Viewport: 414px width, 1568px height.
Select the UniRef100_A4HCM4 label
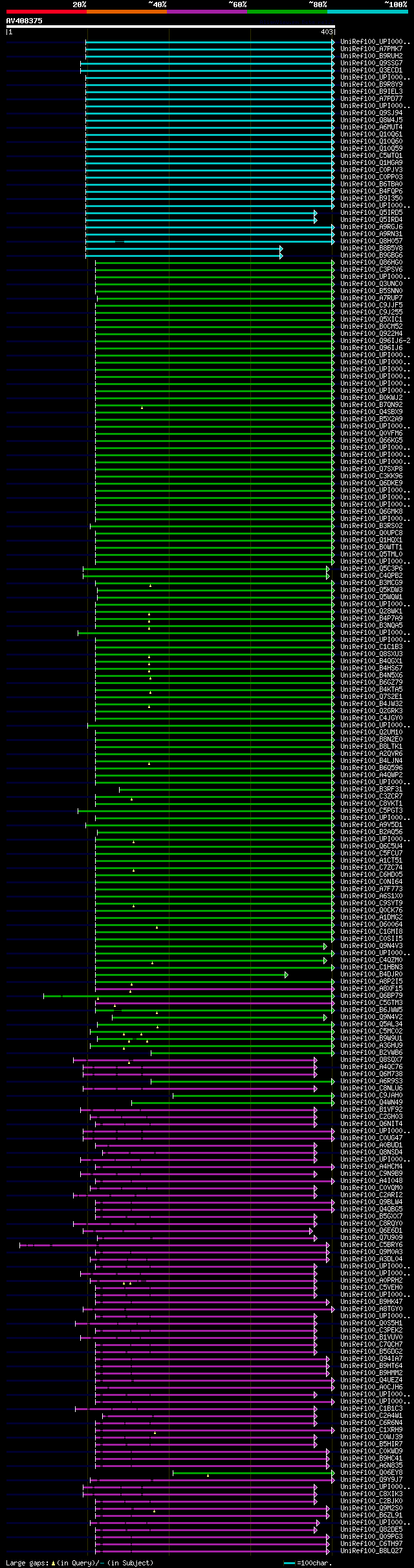click(371, 1166)
